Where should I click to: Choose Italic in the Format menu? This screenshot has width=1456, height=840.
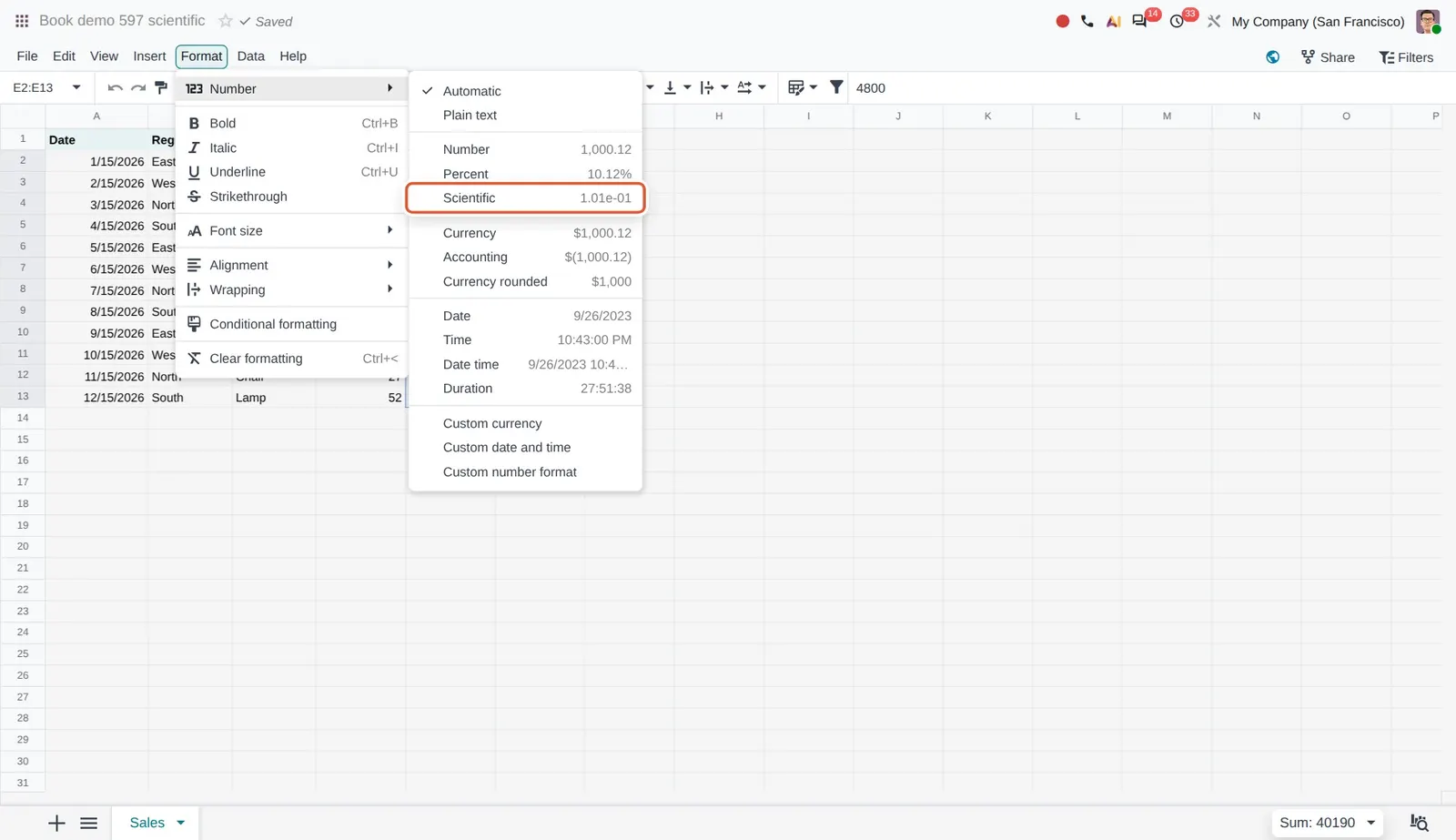pos(291,147)
